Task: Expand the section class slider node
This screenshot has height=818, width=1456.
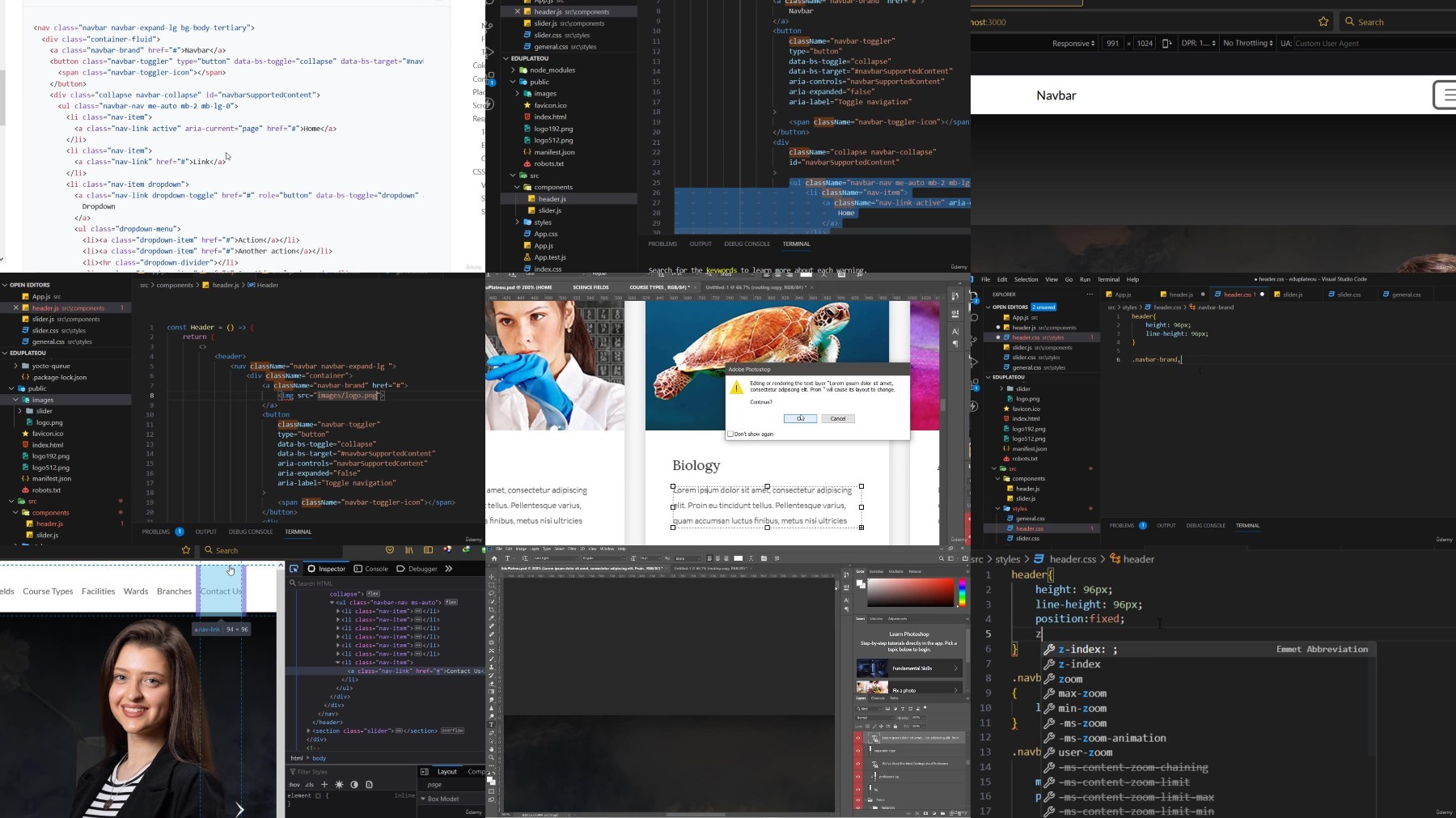Action: (x=308, y=731)
